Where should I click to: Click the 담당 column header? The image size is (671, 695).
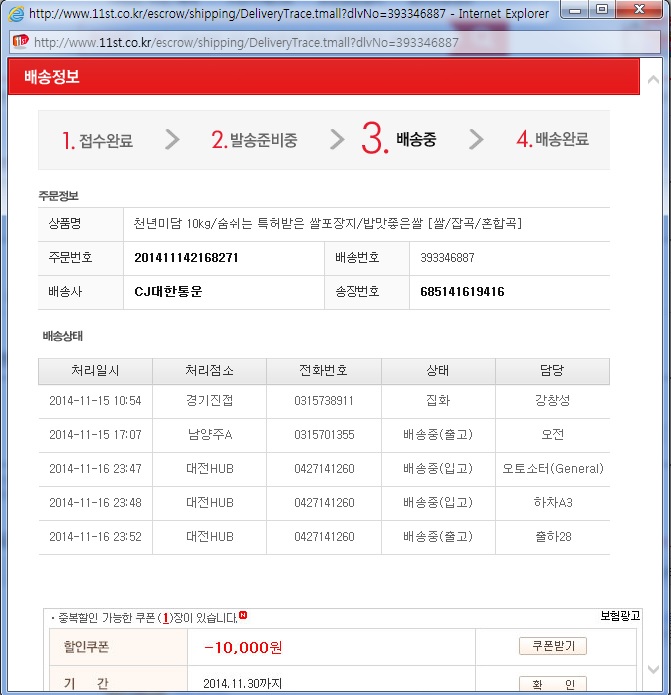[x=552, y=371]
